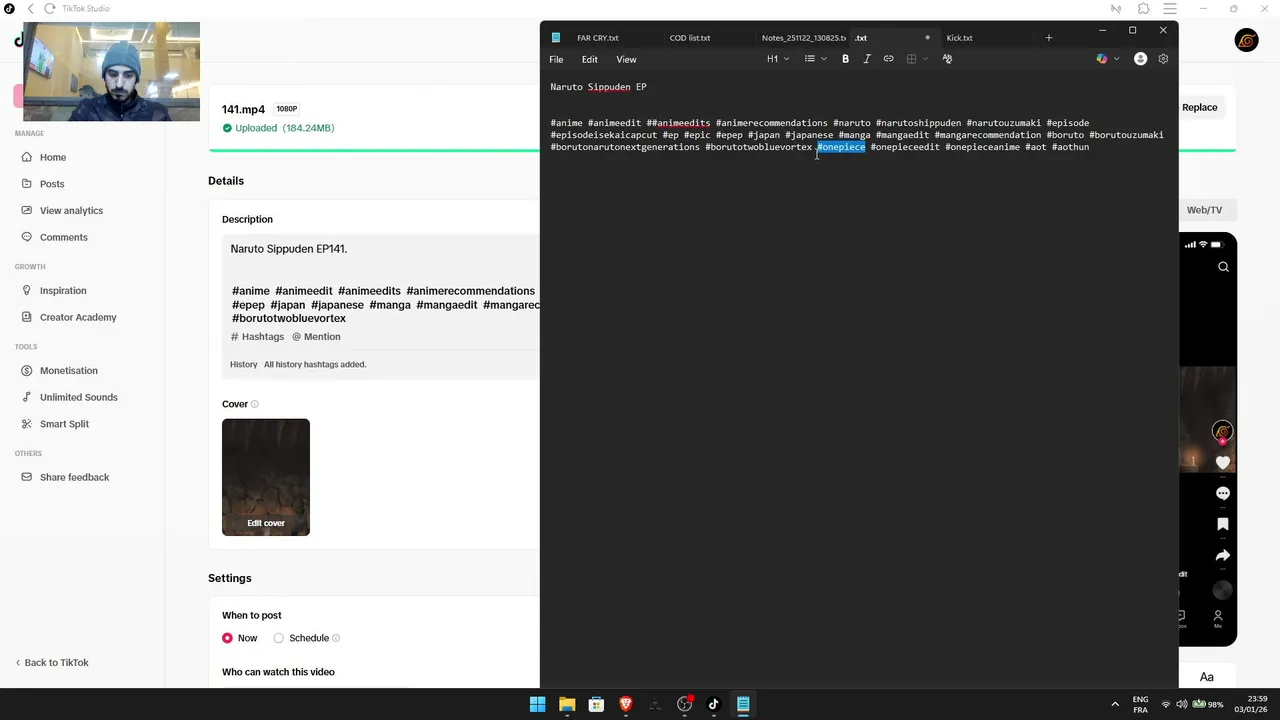This screenshot has width=1280, height=720.
Task: Open the Notepad File menu
Action: pos(556,59)
